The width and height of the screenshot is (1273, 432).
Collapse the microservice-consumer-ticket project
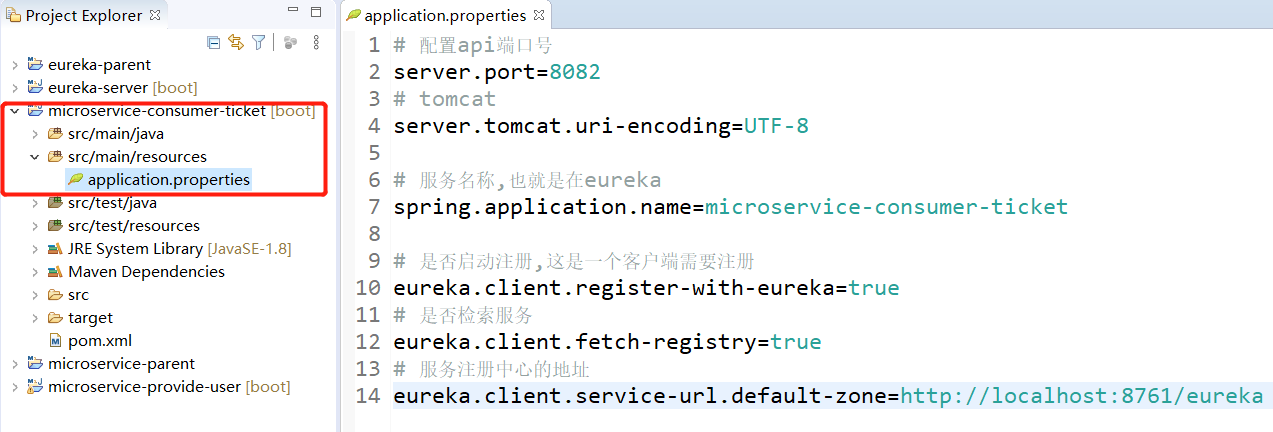pyautogui.click(x=15, y=111)
